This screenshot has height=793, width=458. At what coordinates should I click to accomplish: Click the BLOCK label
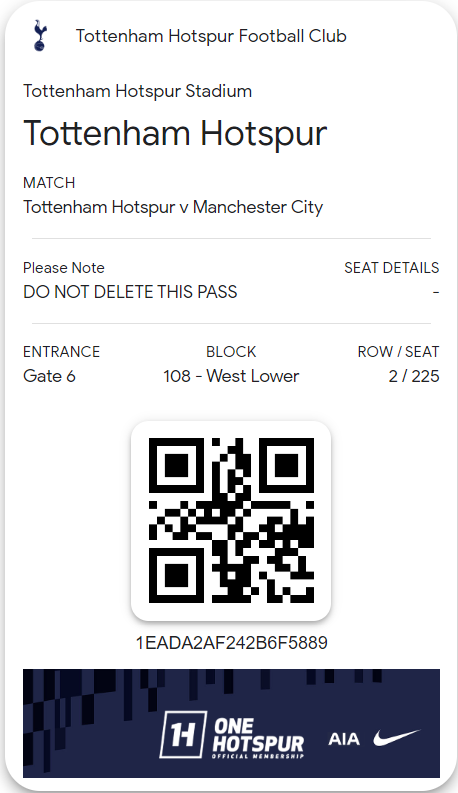pos(231,351)
